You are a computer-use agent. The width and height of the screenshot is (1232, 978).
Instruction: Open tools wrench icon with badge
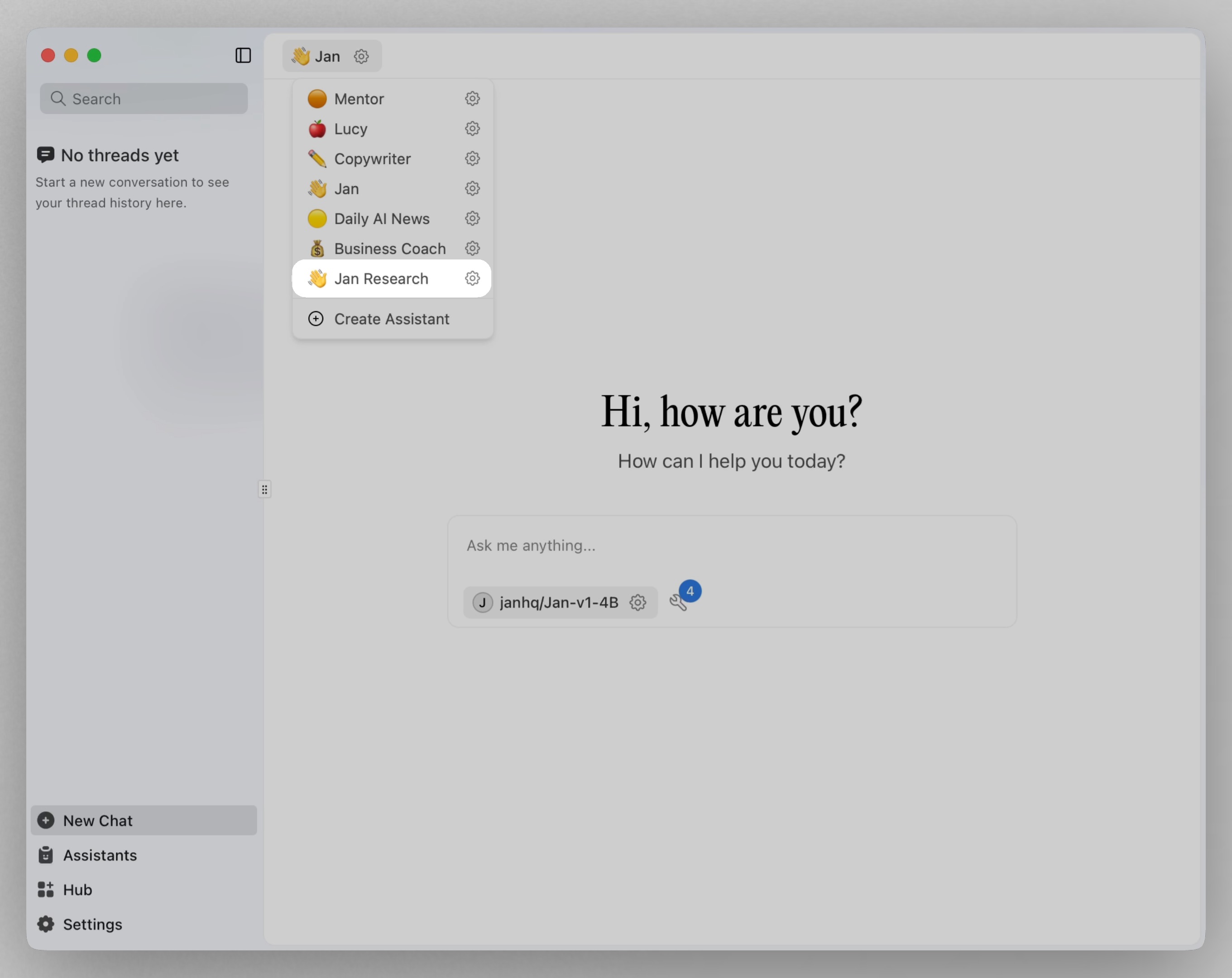click(x=679, y=601)
